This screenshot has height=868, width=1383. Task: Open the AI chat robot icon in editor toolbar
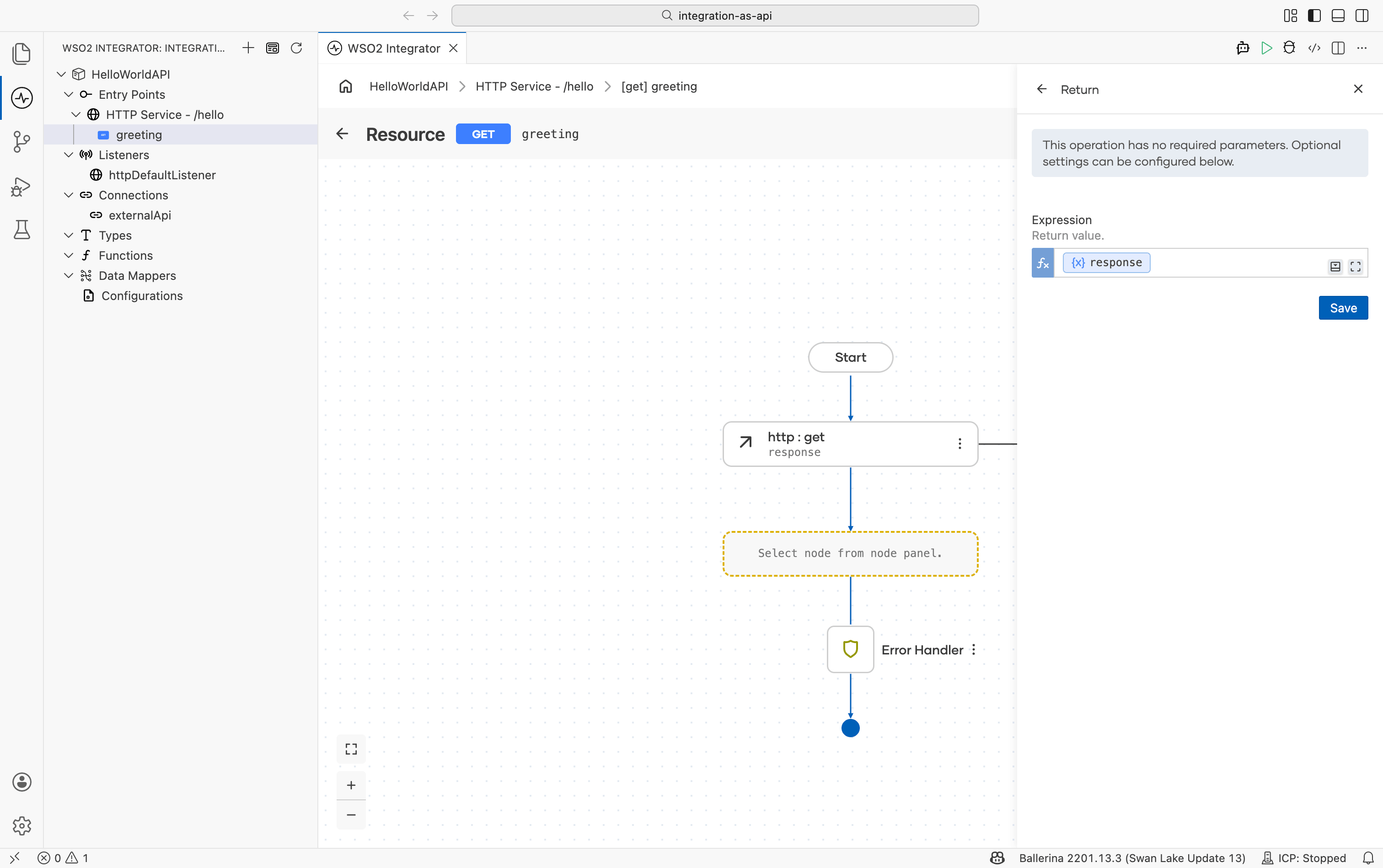pyautogui.click(x=1243, y=48)
